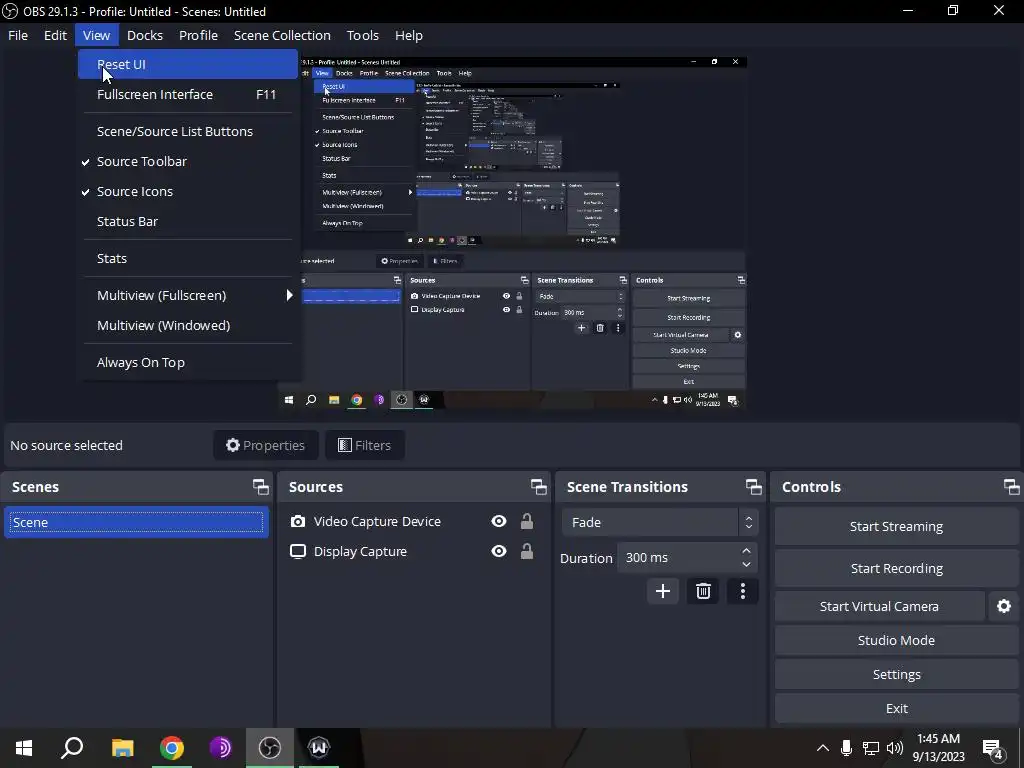Click Start Streaming button

(896, 526)
